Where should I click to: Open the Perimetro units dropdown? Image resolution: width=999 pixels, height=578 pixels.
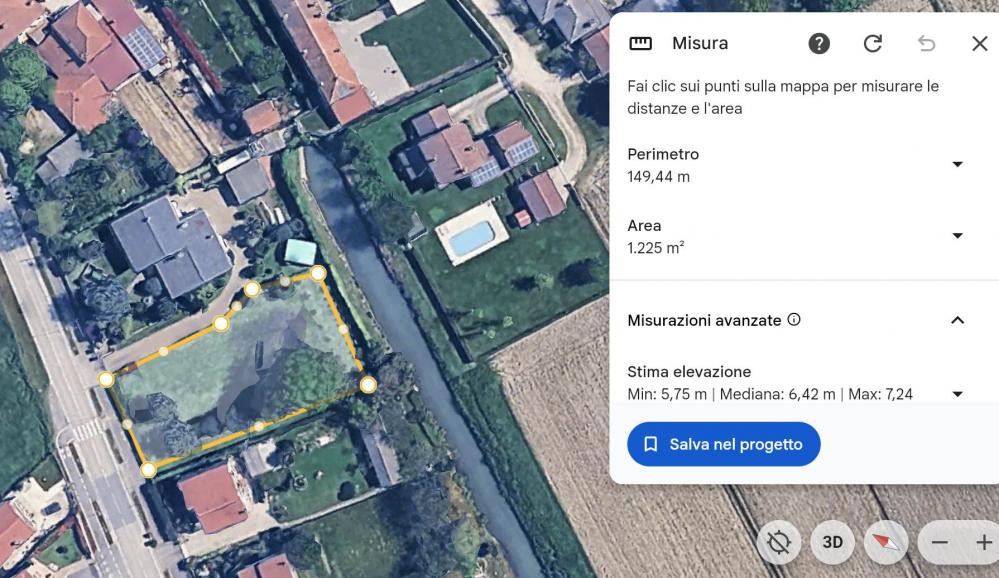coord(957,165)
